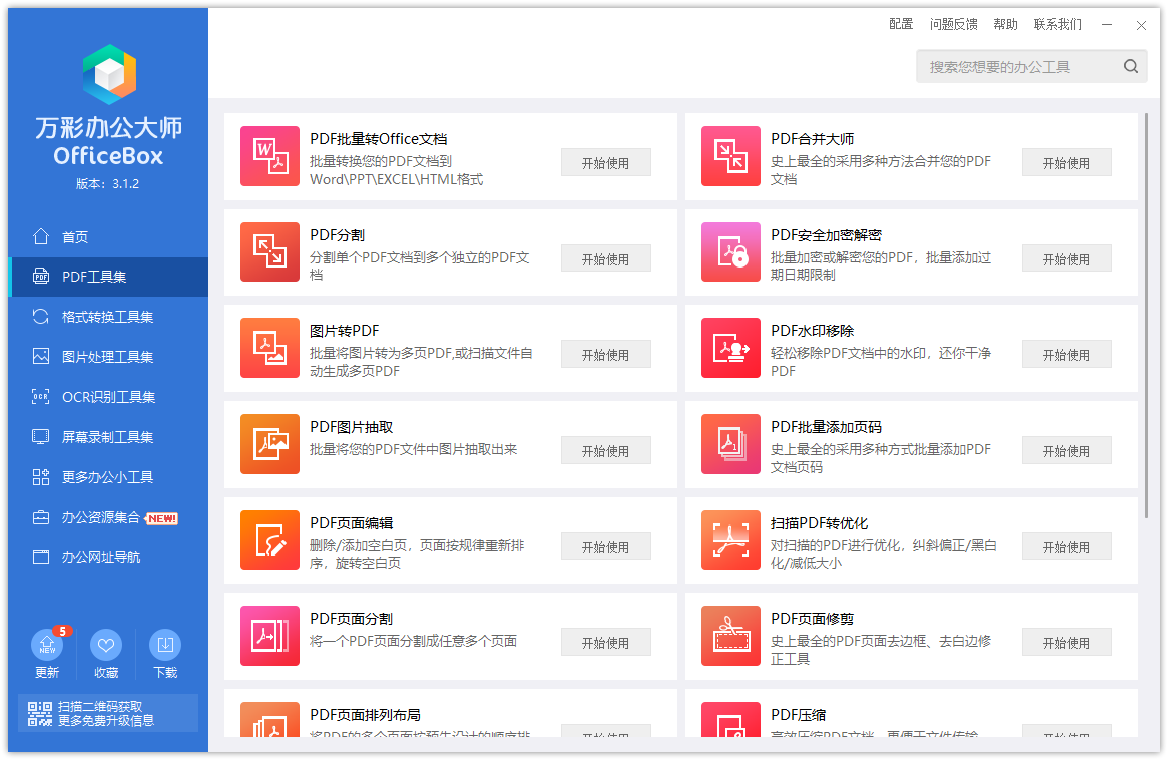Click the 更新 update icon in sidebar

pyautogui.click(x=47, y=645)
